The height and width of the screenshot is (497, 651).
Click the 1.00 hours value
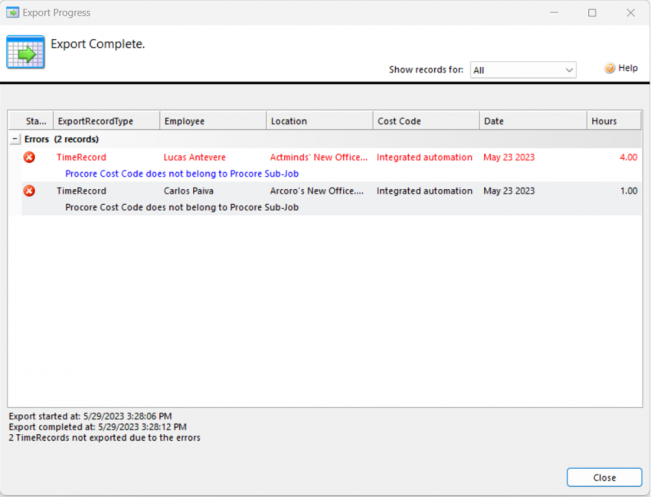[629, 191]
